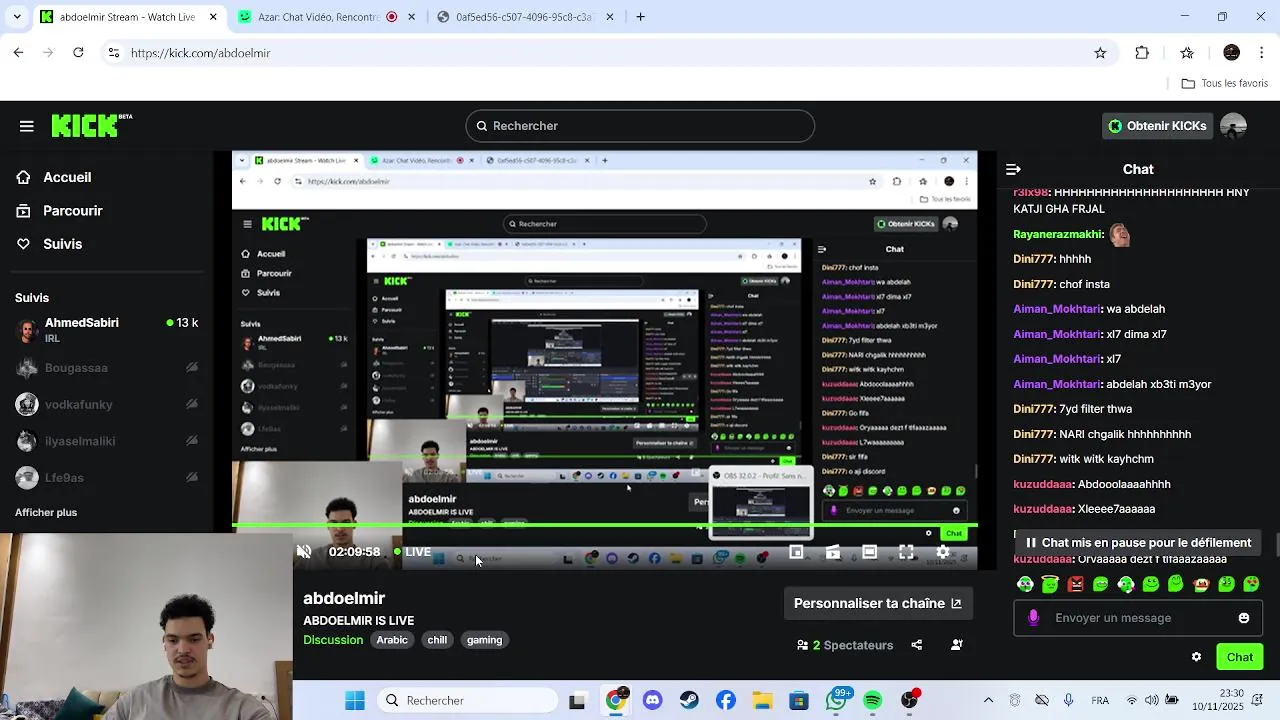Screen dimensions: 1280x720
Task: View site information icon in address bar
Action: click(x=114, y=53)
